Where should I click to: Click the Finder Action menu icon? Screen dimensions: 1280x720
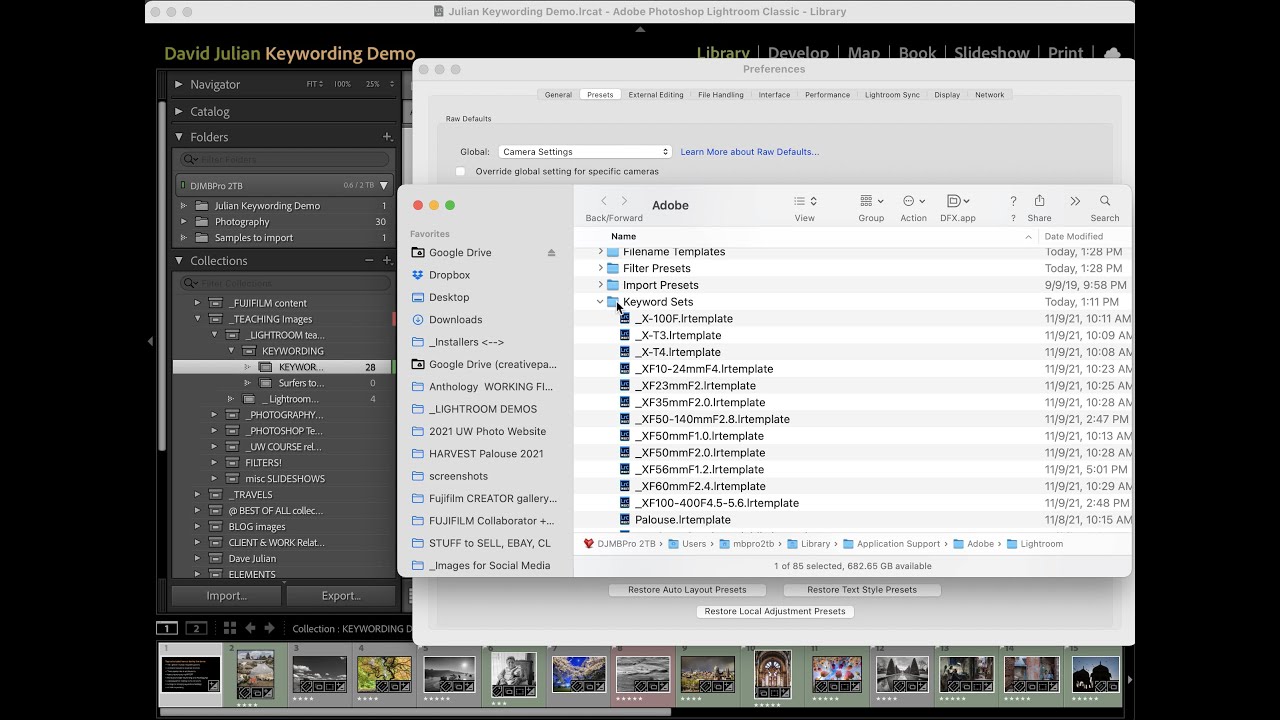[x=913, y=201]
